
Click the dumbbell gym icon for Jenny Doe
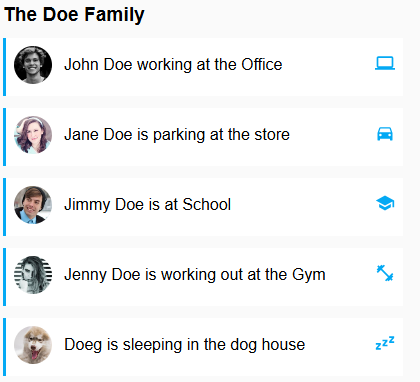pos(385,273)
